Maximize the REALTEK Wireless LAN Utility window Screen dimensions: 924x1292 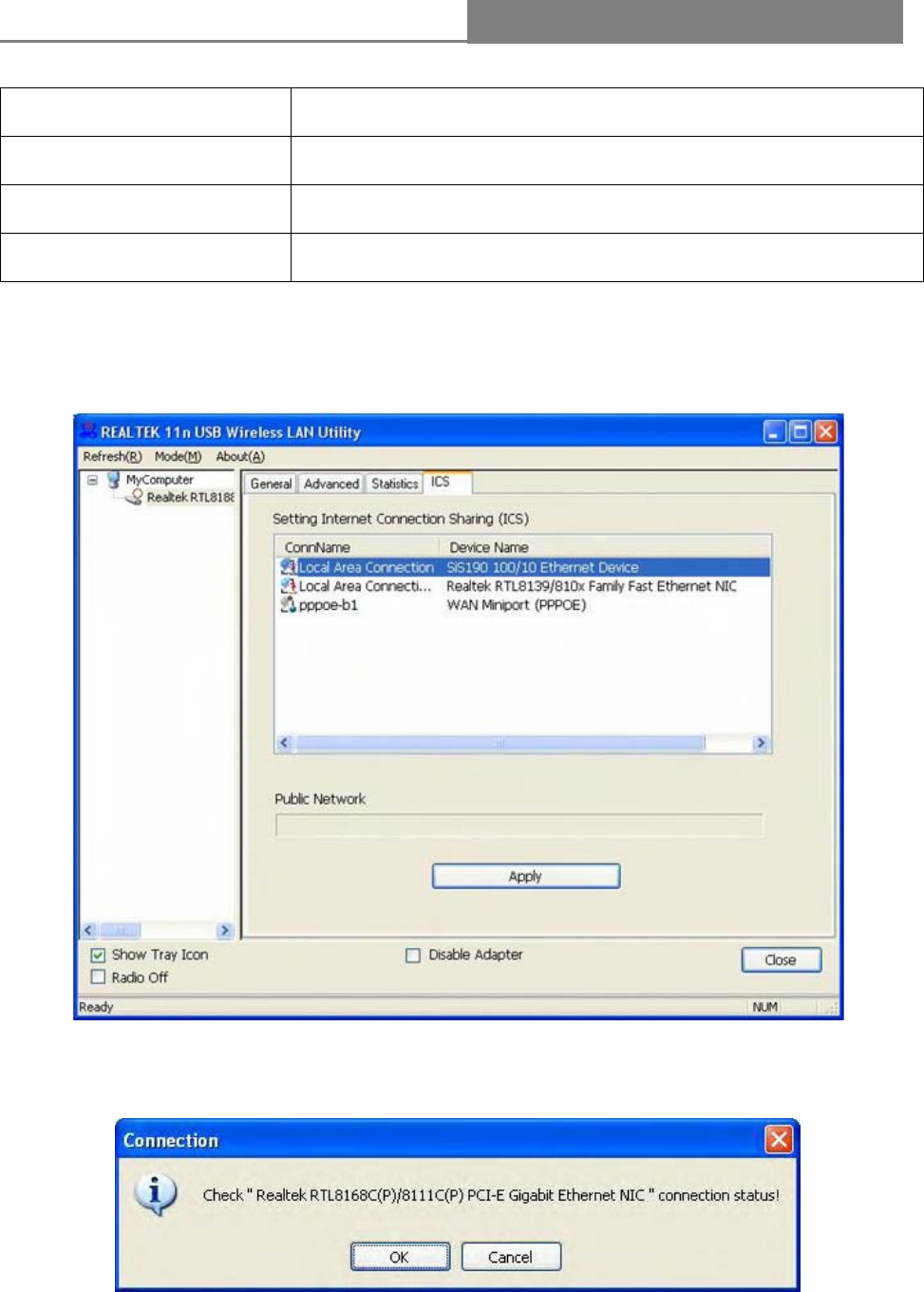pyautogui.click(x=801, y=432)
